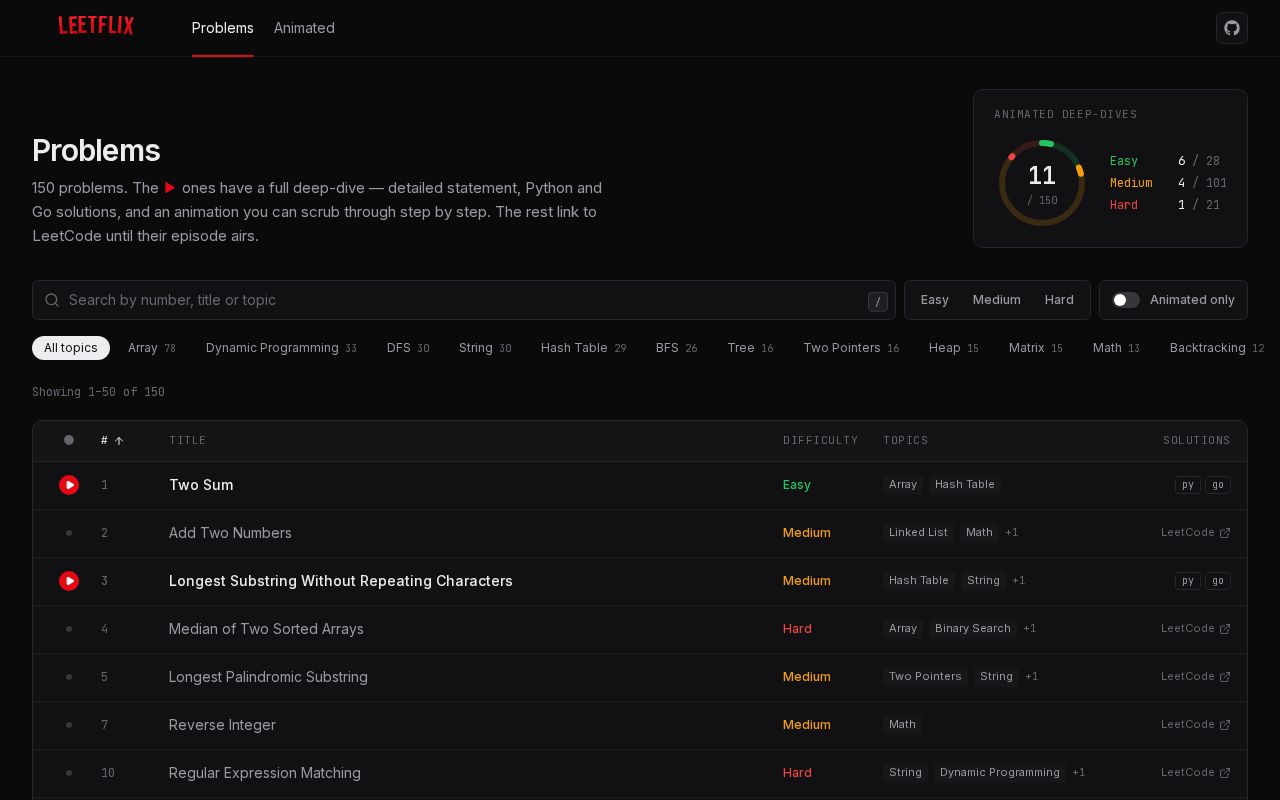The image size is (1280, 800).
Task: Filter by Hard difficulty button
Action: pos(1059,300)
